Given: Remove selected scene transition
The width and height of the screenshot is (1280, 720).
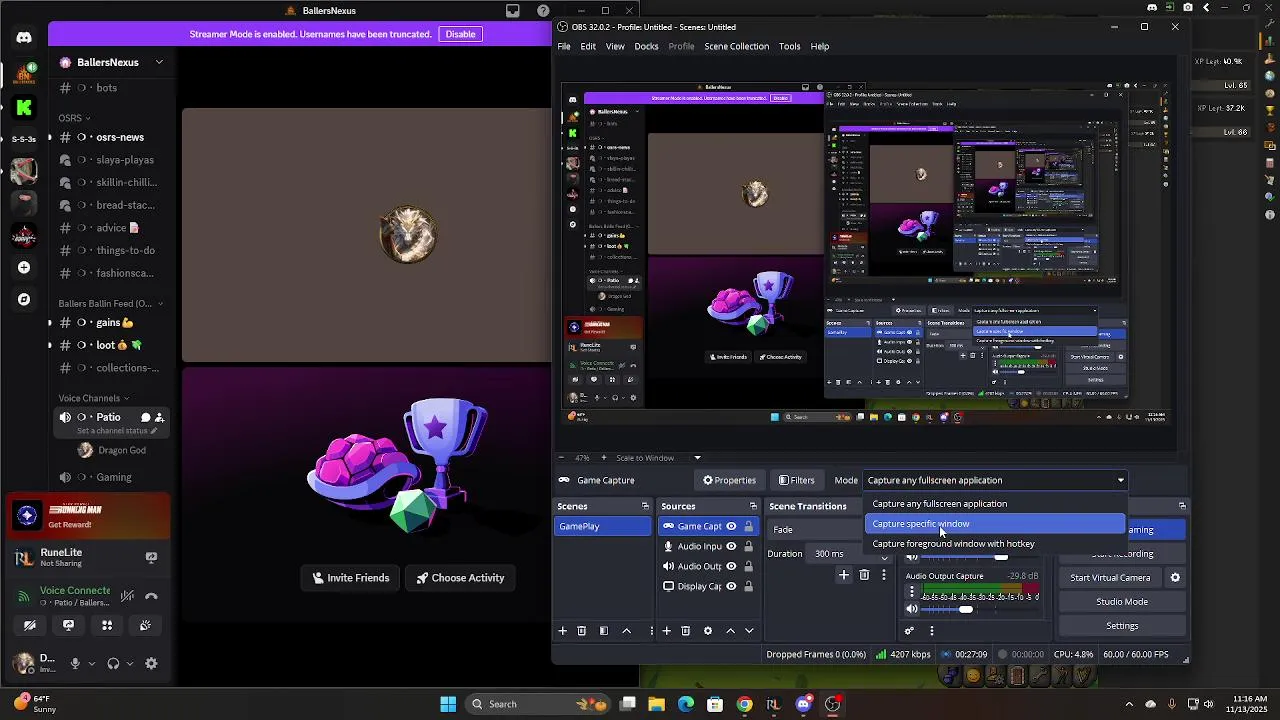Looking at the screenshot, I should pos(864,575).
